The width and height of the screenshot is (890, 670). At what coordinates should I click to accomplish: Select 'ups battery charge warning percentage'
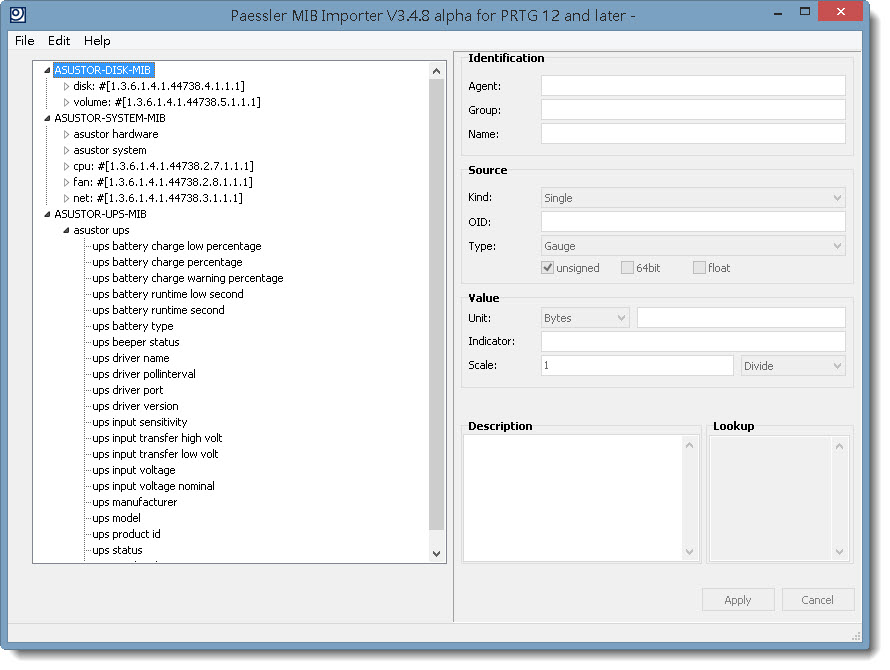187,278
